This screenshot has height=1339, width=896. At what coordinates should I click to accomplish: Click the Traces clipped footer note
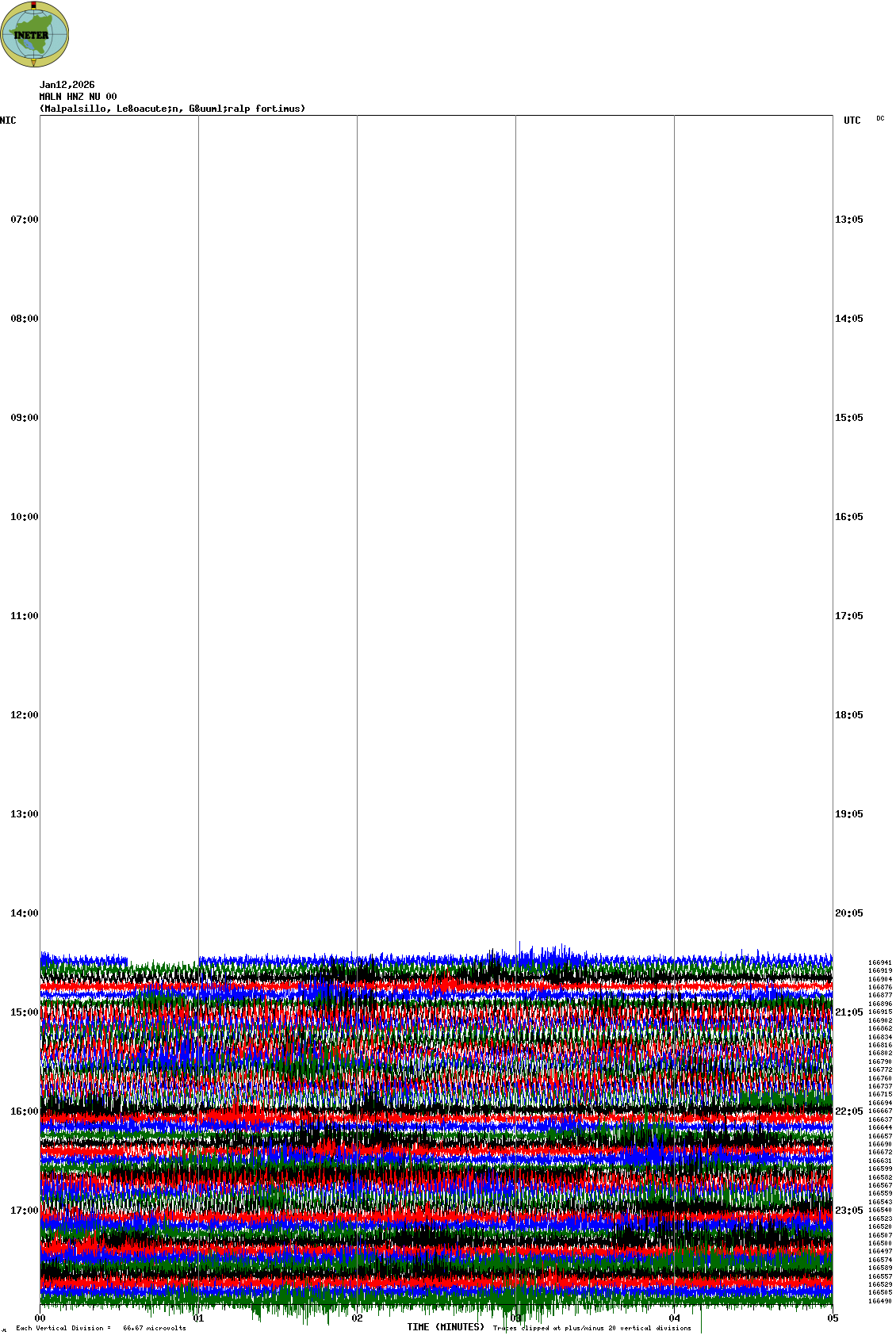point(592,1328)
